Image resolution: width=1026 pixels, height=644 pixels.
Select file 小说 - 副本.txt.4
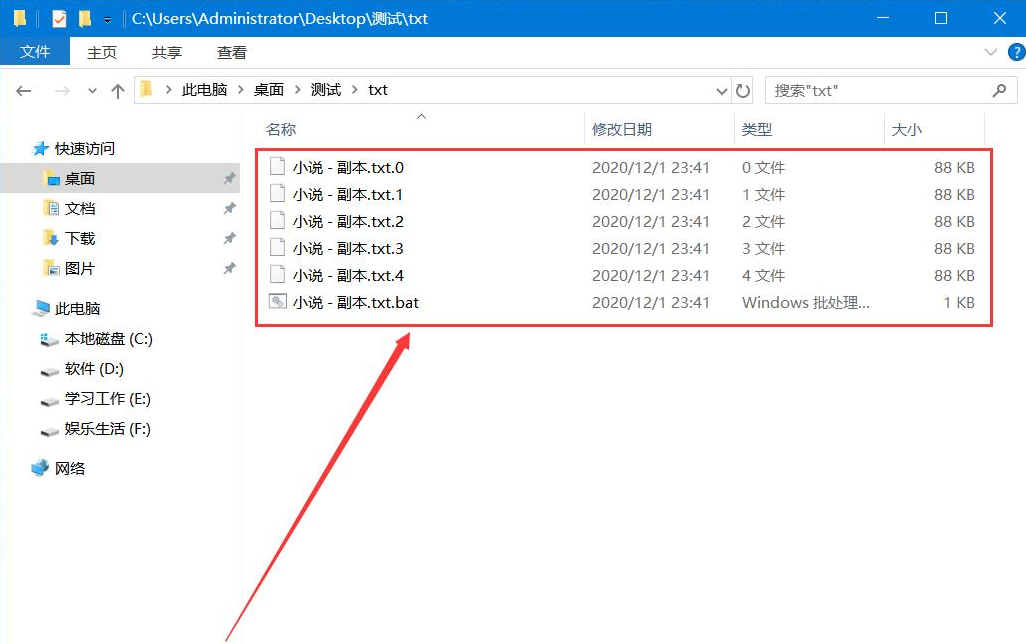click(347, 276)
